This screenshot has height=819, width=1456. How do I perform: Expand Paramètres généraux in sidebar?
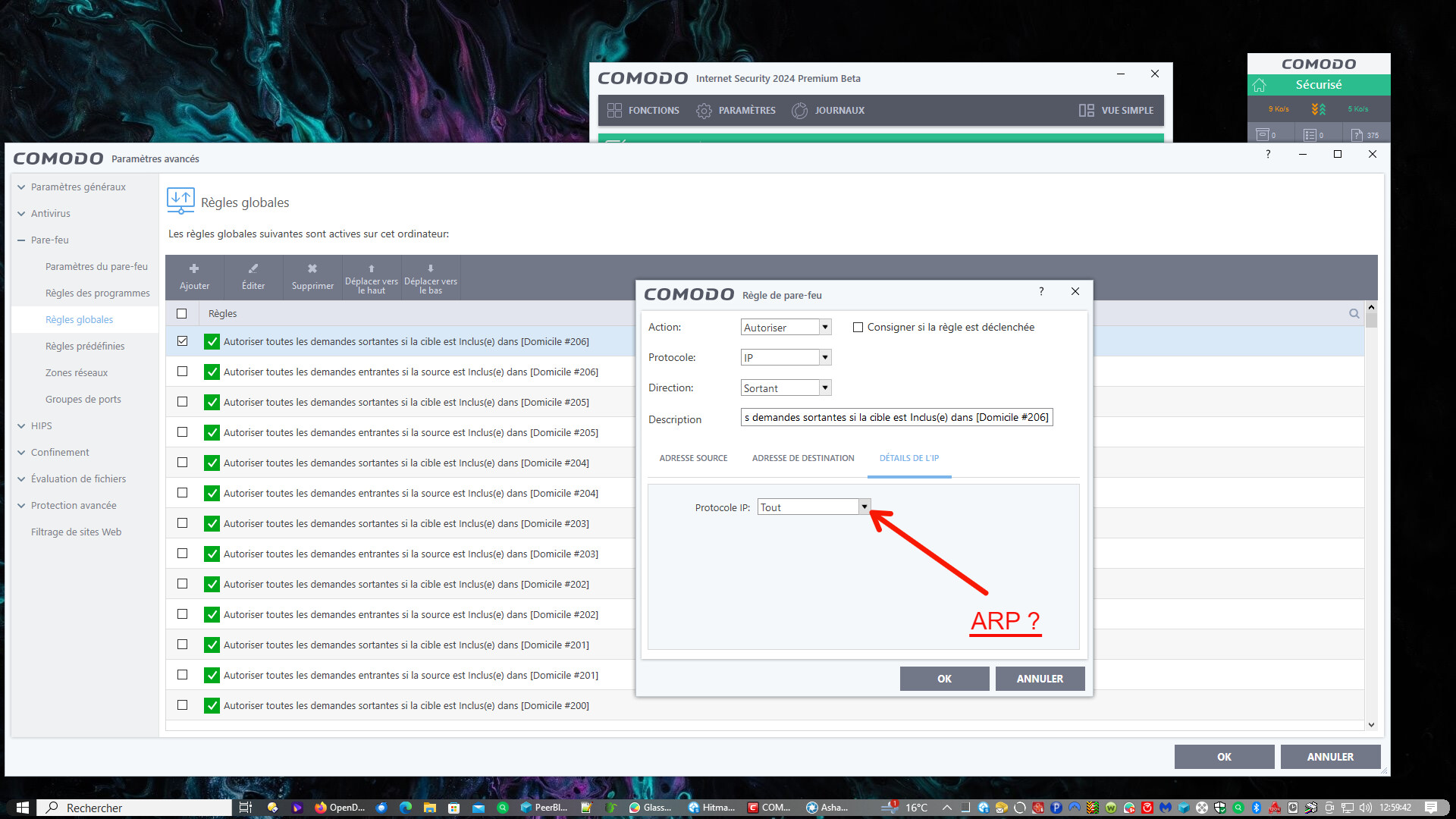pos(21,187)
